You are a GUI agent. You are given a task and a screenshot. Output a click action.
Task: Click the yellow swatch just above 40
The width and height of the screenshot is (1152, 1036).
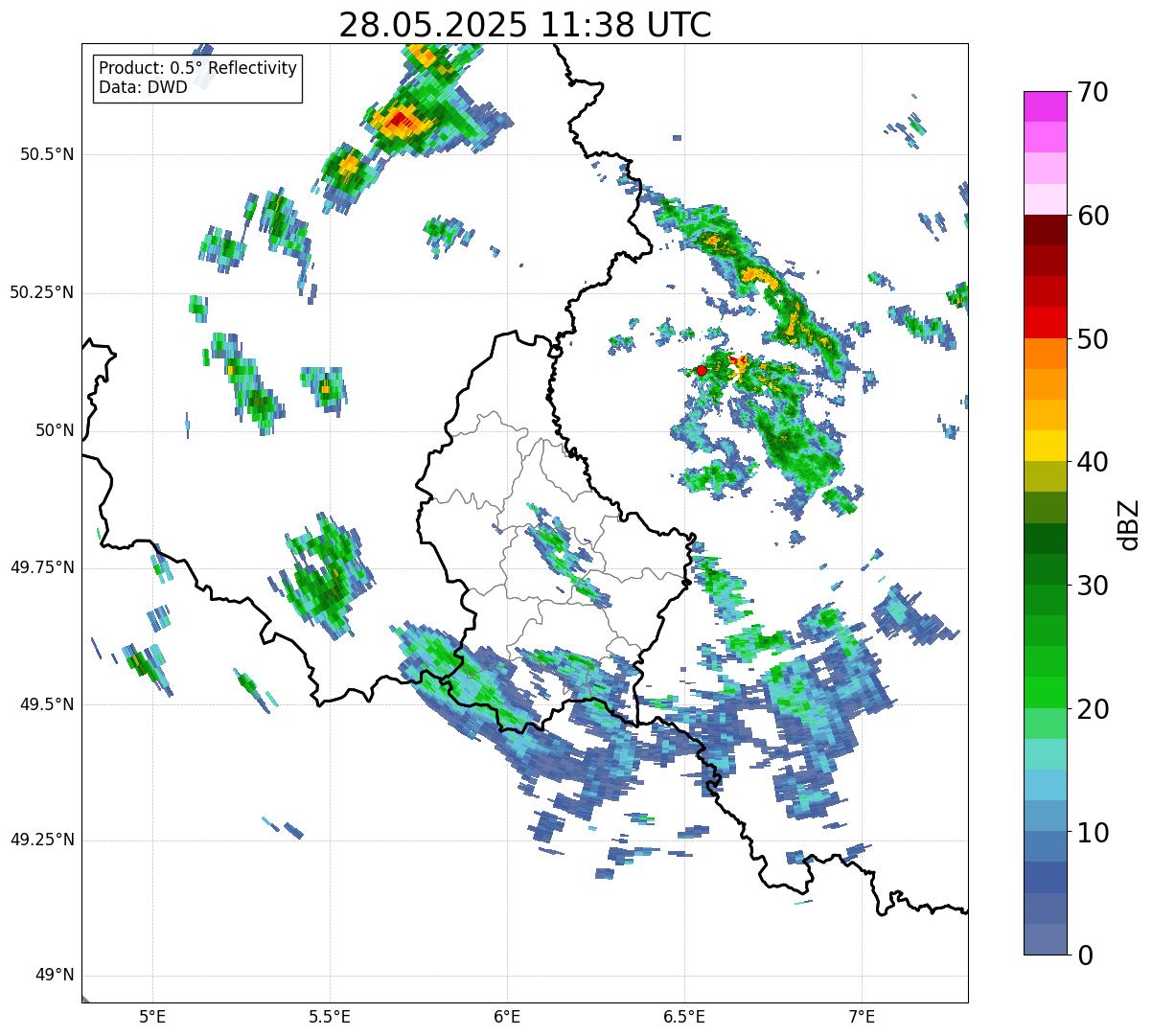coord(1045,447)
